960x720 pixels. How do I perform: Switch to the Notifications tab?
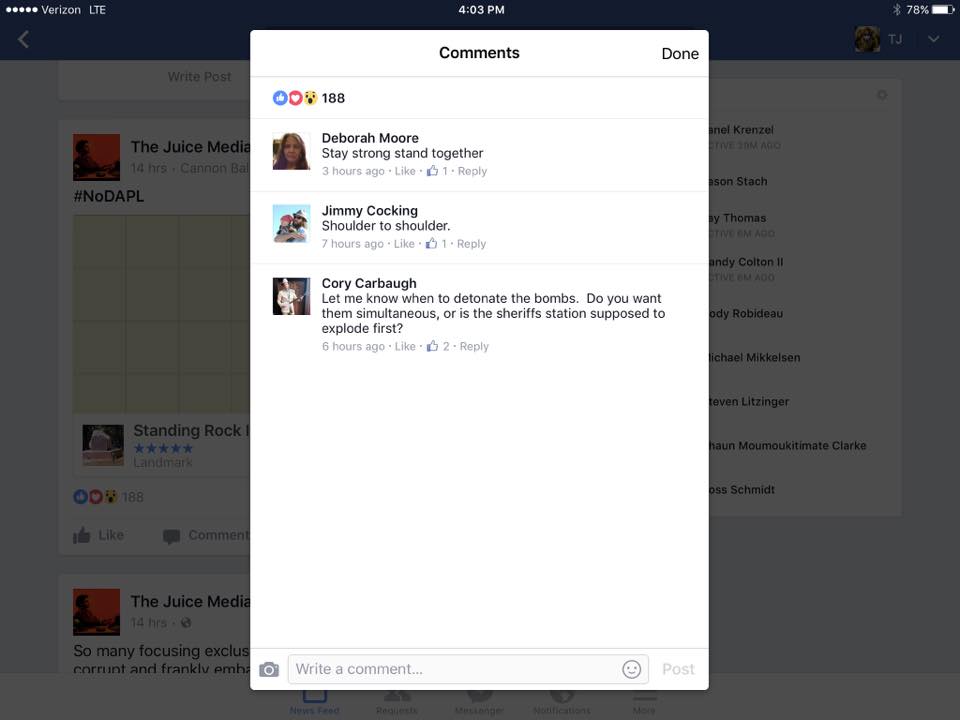point(562,701)
